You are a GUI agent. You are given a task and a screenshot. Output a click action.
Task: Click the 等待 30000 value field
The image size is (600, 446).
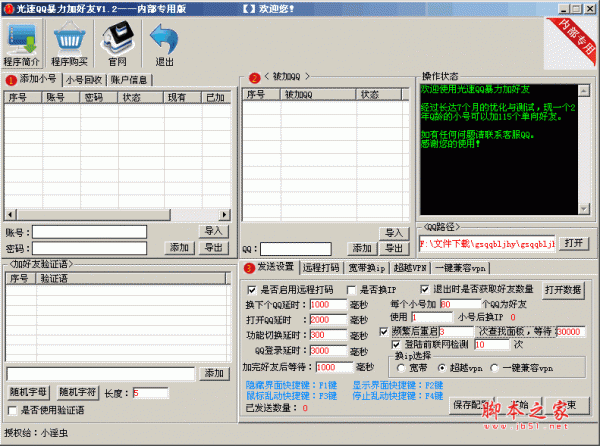(571, 332)
